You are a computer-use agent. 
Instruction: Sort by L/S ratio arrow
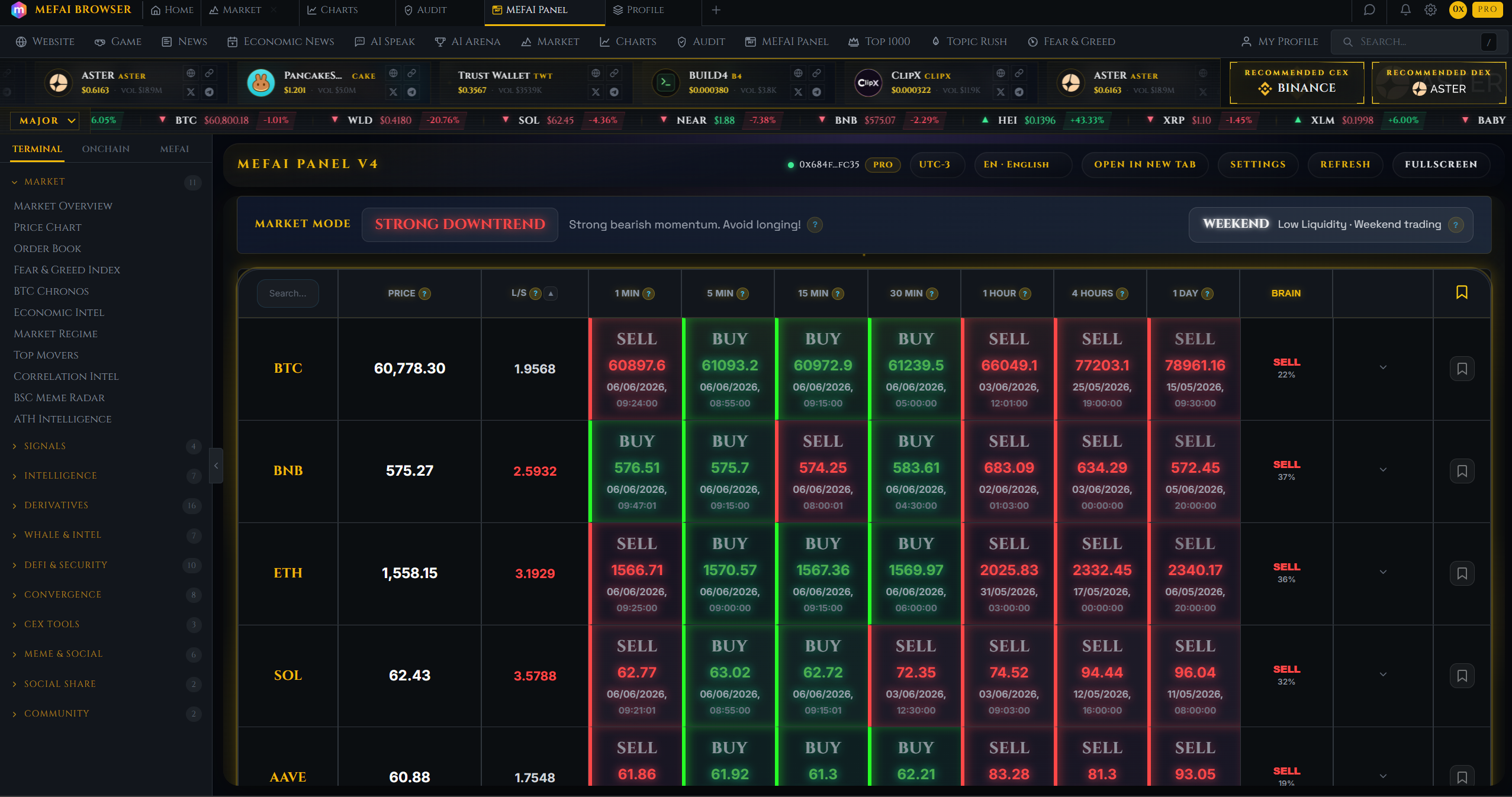pos(551,293)
